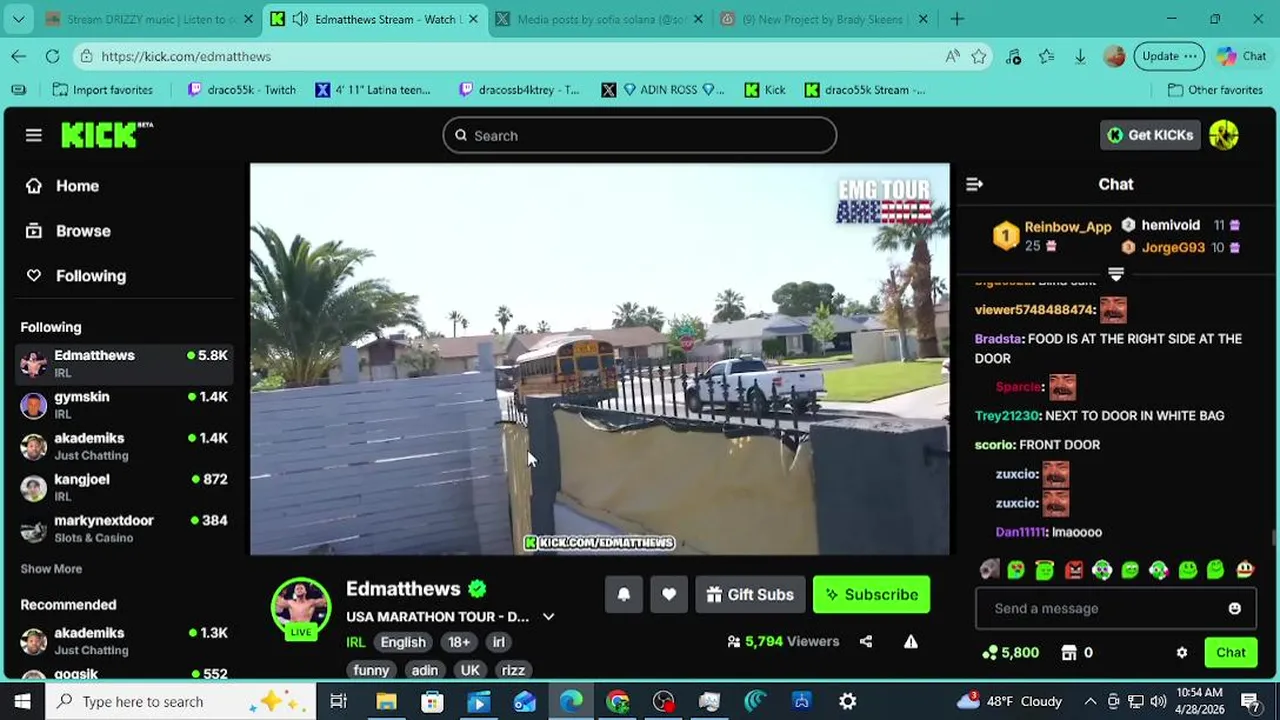Open akademiks under Recommended channels
The width and height of the screenshot is (1280, 720).
[x=125, y=641]
